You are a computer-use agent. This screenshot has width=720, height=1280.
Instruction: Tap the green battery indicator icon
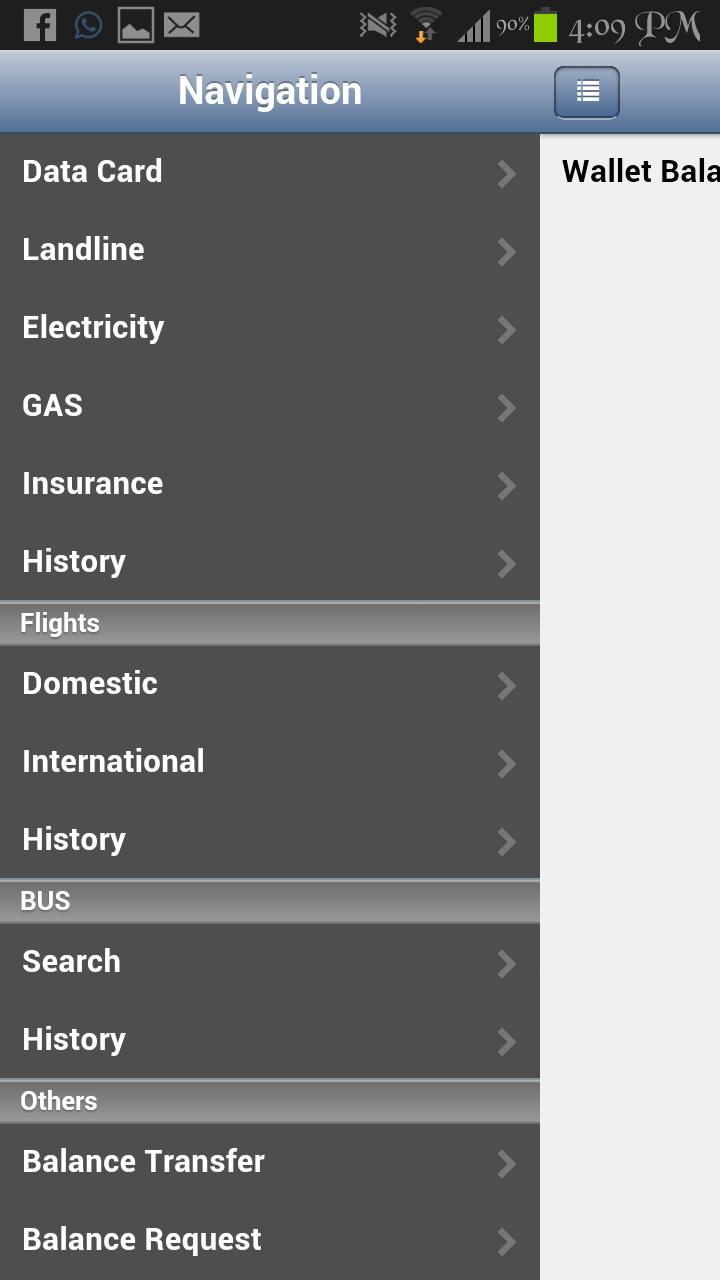545,25
